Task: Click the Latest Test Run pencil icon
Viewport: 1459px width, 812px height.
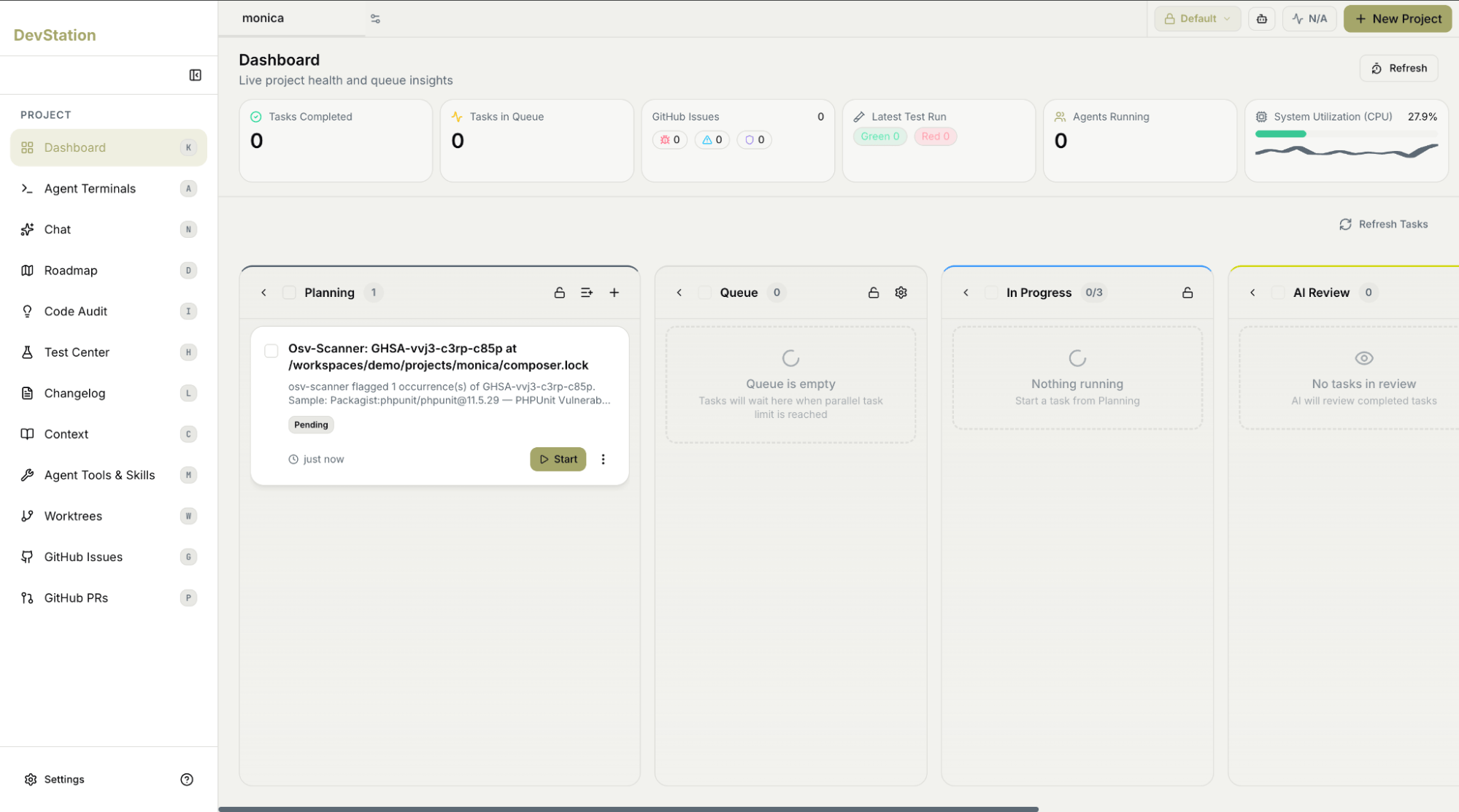Action: (859, 117)
